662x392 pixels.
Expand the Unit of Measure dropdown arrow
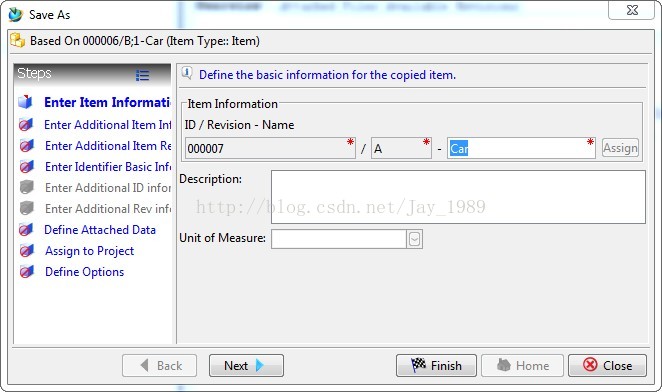(415, 240)
